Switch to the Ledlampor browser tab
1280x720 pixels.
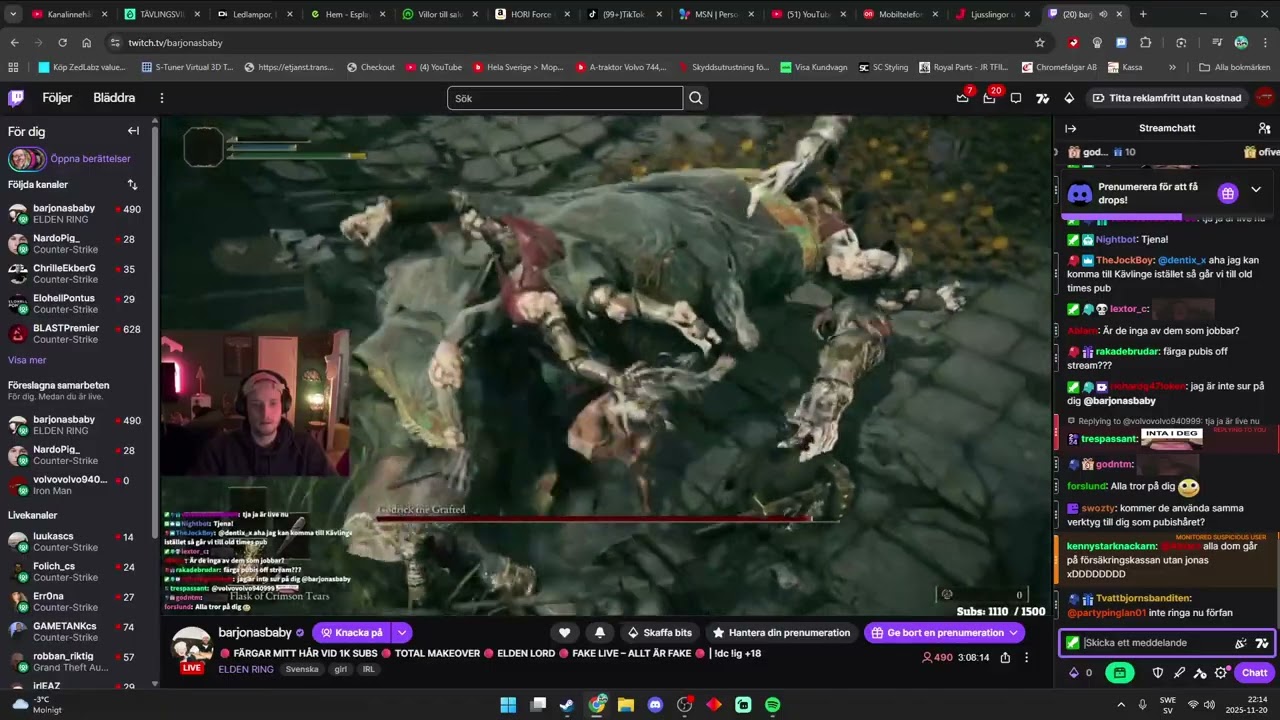(255, 14)
